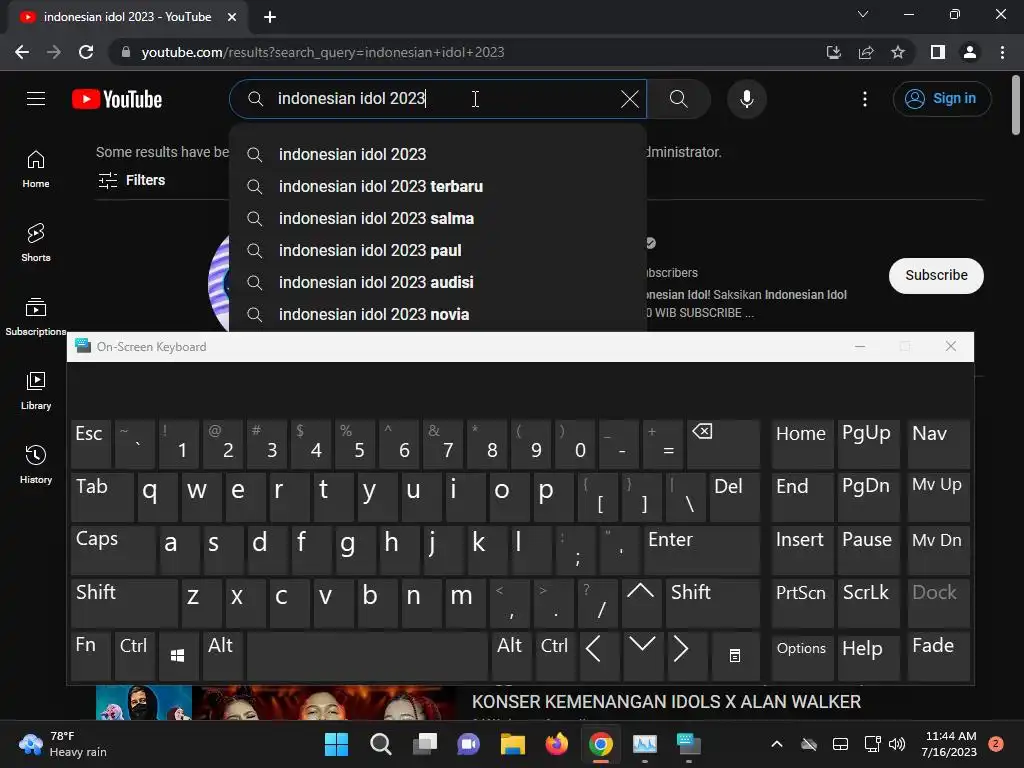Open File Explorer from taskbar
The image size is (1024, 768).
pos(513,744)
